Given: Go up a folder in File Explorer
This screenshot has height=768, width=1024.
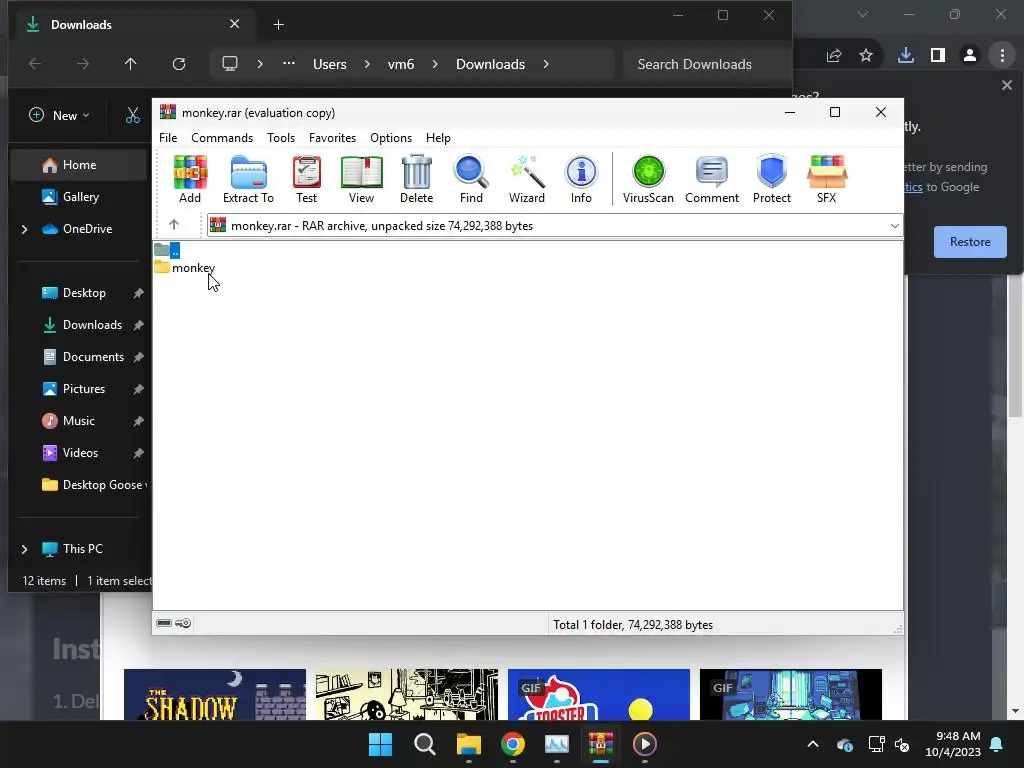Looking at the screenshot, I should (x=131, y=63).
